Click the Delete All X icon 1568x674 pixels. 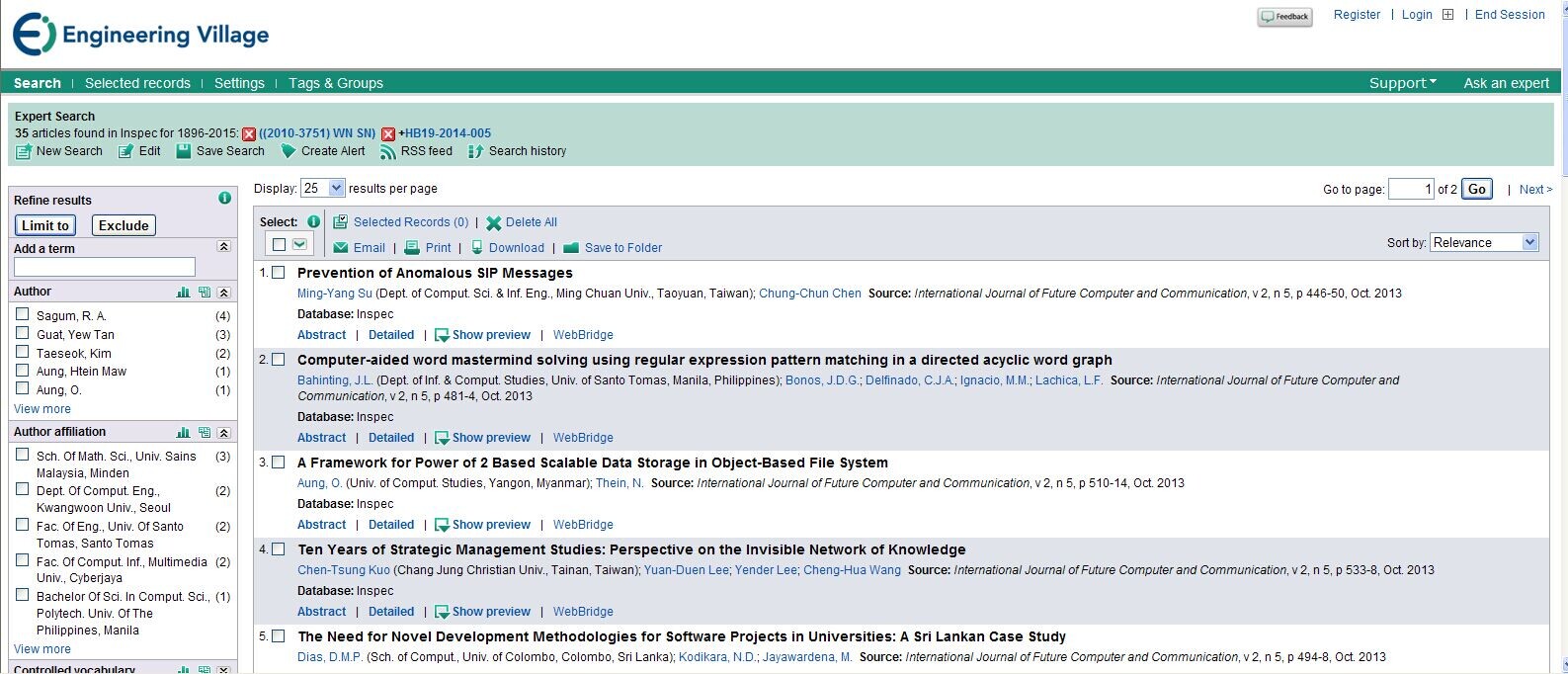[x=494, y=223]
